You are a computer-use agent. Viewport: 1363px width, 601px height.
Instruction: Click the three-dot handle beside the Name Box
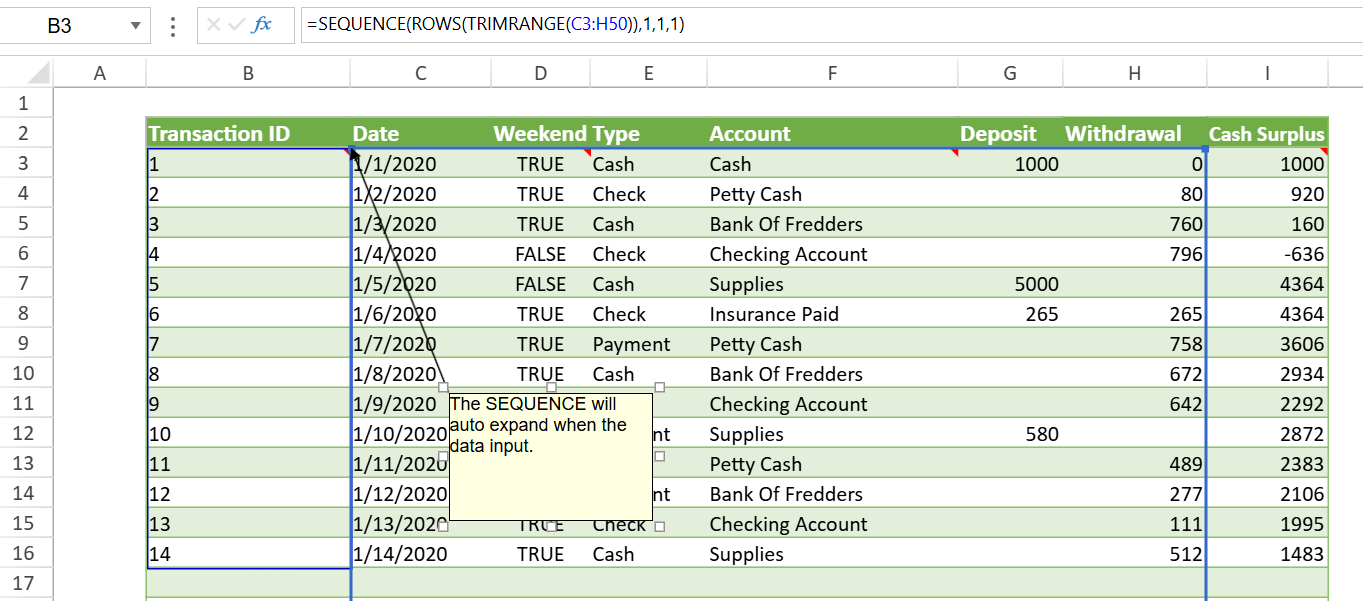point(174,26)
